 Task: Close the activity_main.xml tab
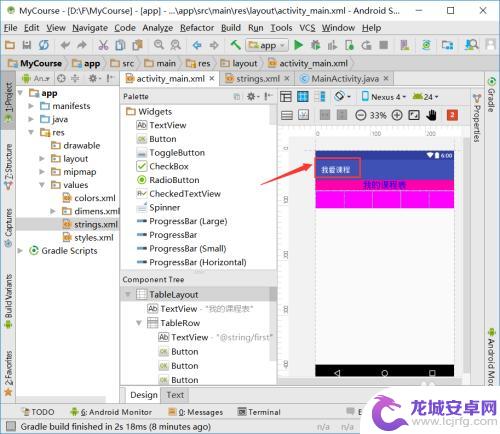212,79
